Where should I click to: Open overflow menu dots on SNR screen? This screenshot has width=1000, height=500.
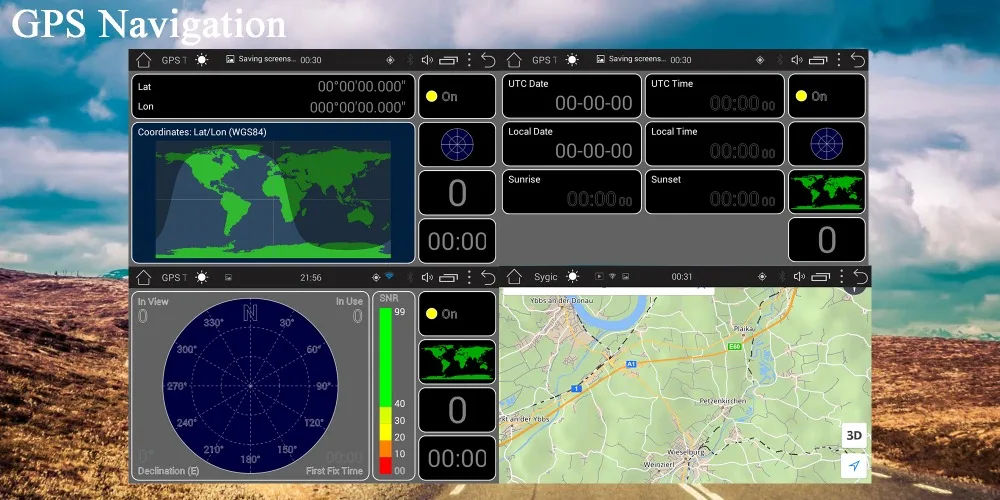(469, 277)
